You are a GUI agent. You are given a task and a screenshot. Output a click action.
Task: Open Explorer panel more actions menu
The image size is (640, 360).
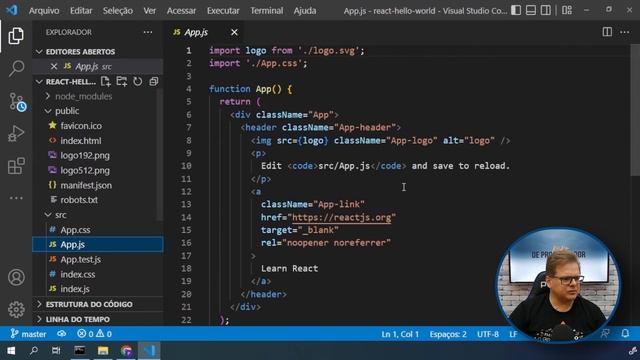click(x=148, y=32)
